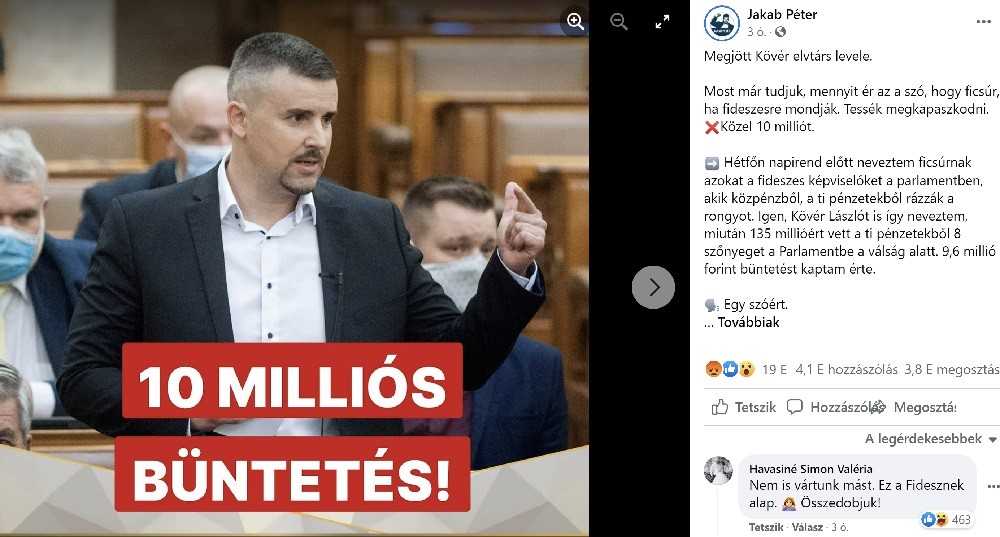Image resolution: width=1000 pixels, height=537 pixels.
Task: Like the comment via Tetszik link
Action: point(765,527)
